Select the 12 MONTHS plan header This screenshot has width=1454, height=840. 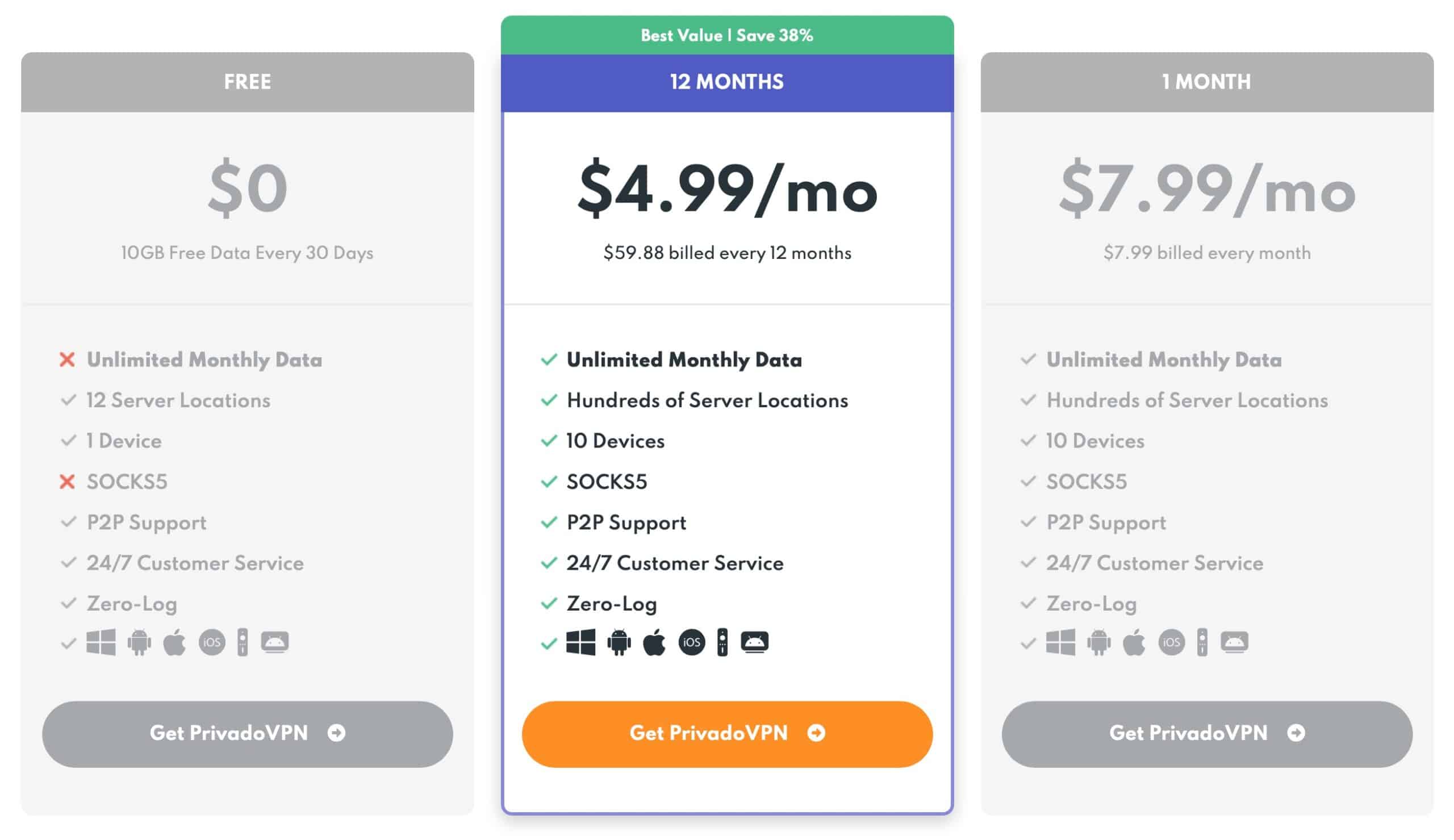pyautogui.click(x=726, y=82)
